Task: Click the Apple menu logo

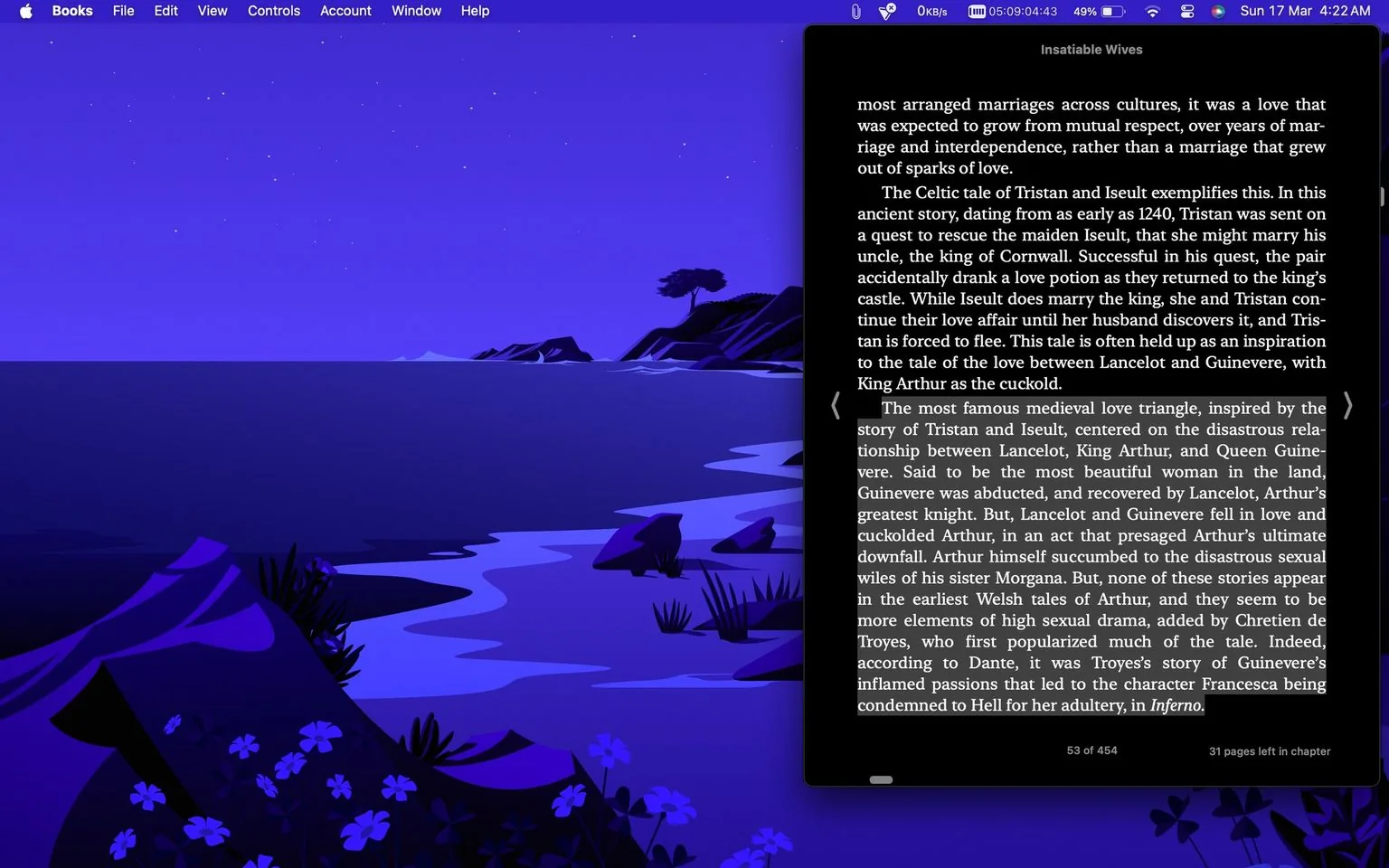Action: pyautogui.click(x=24, y=11)
